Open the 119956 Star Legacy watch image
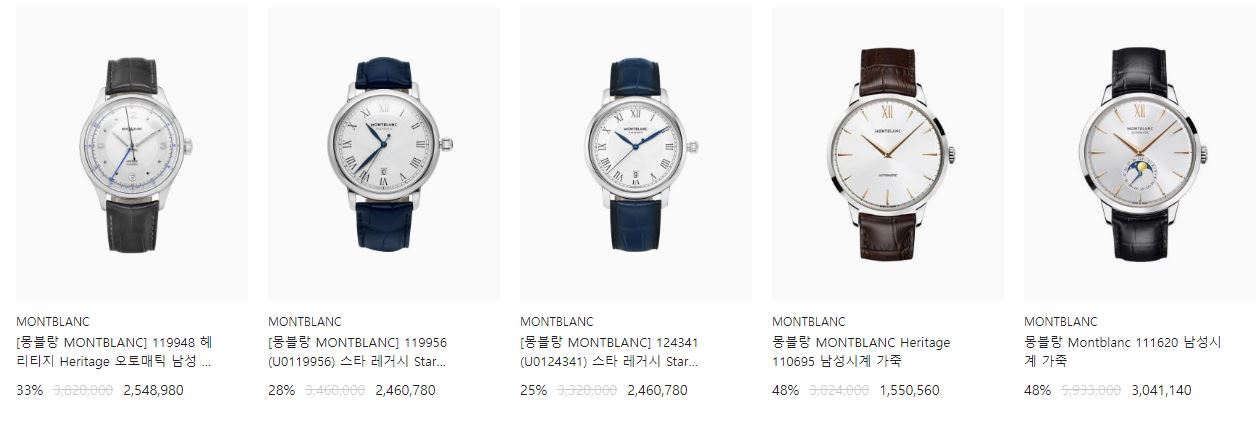The width and height of the screenshot is (1257, 433). pyautogui.click(x=384, y=154)
